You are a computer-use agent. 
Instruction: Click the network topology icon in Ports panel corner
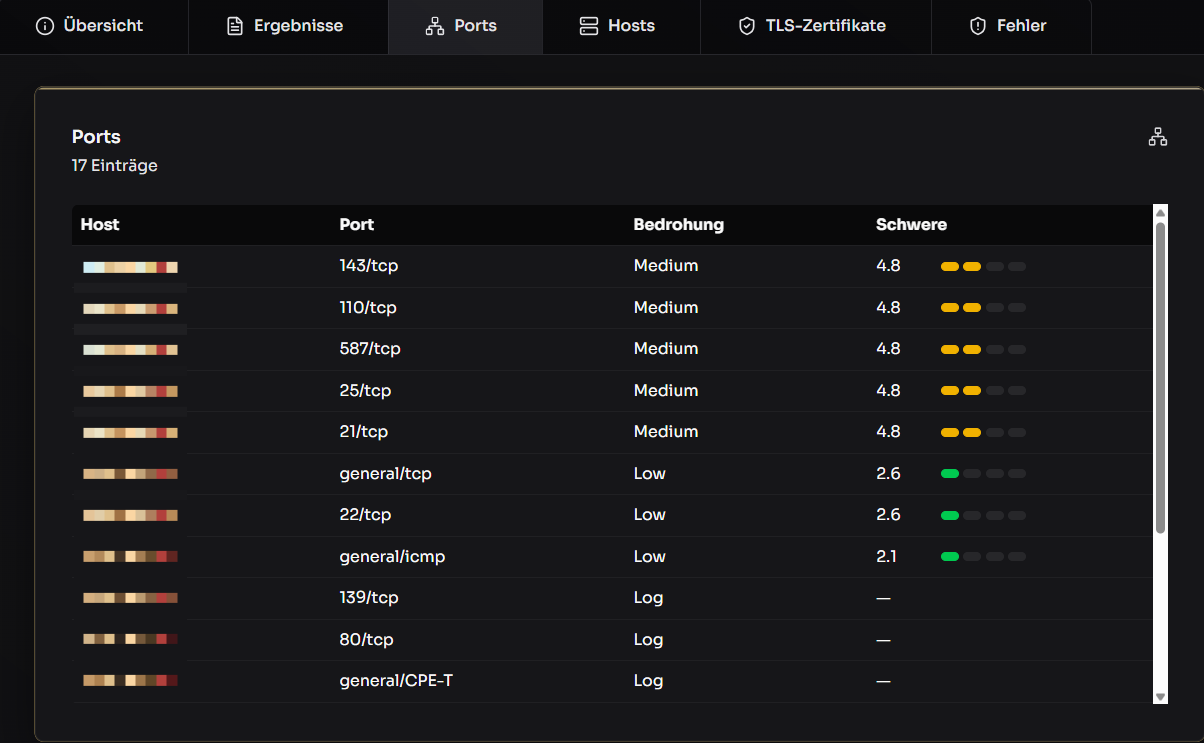[1158, 137]
